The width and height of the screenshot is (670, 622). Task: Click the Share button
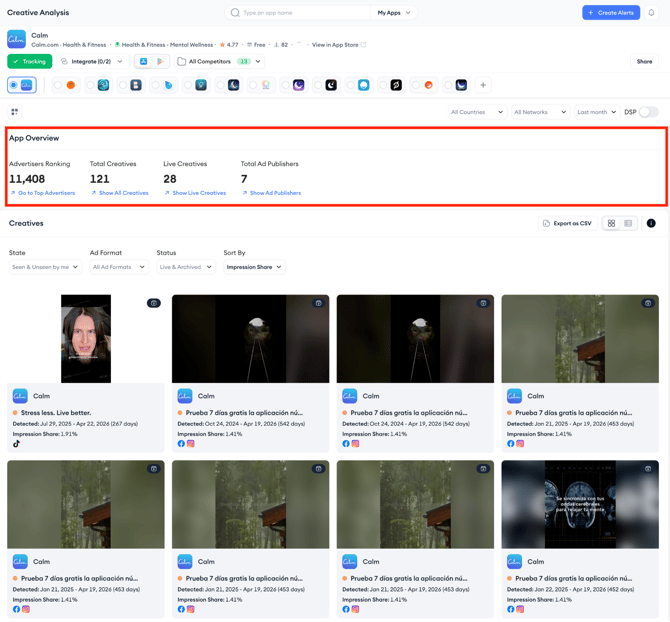coord(644,62)
